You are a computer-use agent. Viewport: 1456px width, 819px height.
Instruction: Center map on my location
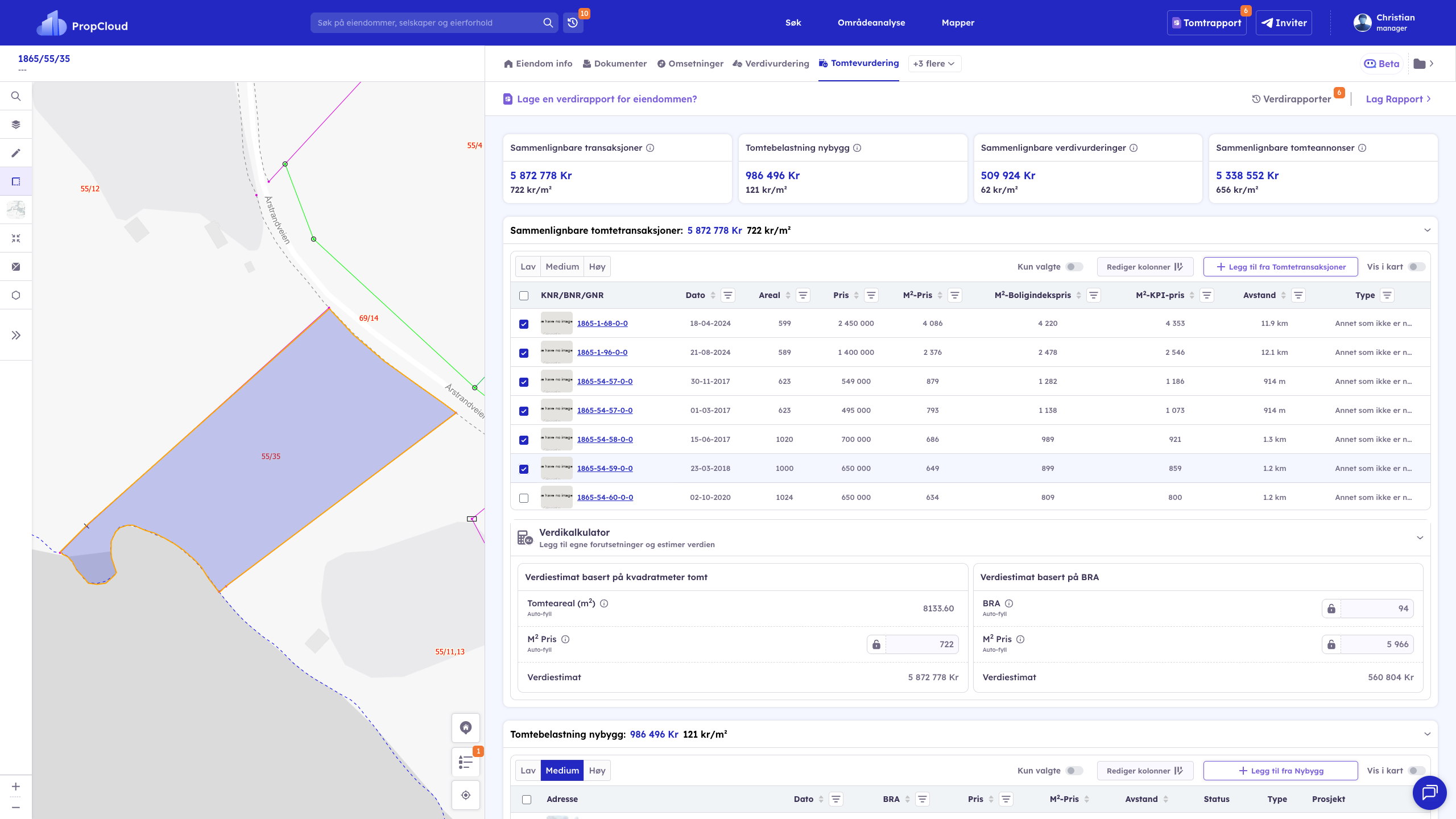466,795
